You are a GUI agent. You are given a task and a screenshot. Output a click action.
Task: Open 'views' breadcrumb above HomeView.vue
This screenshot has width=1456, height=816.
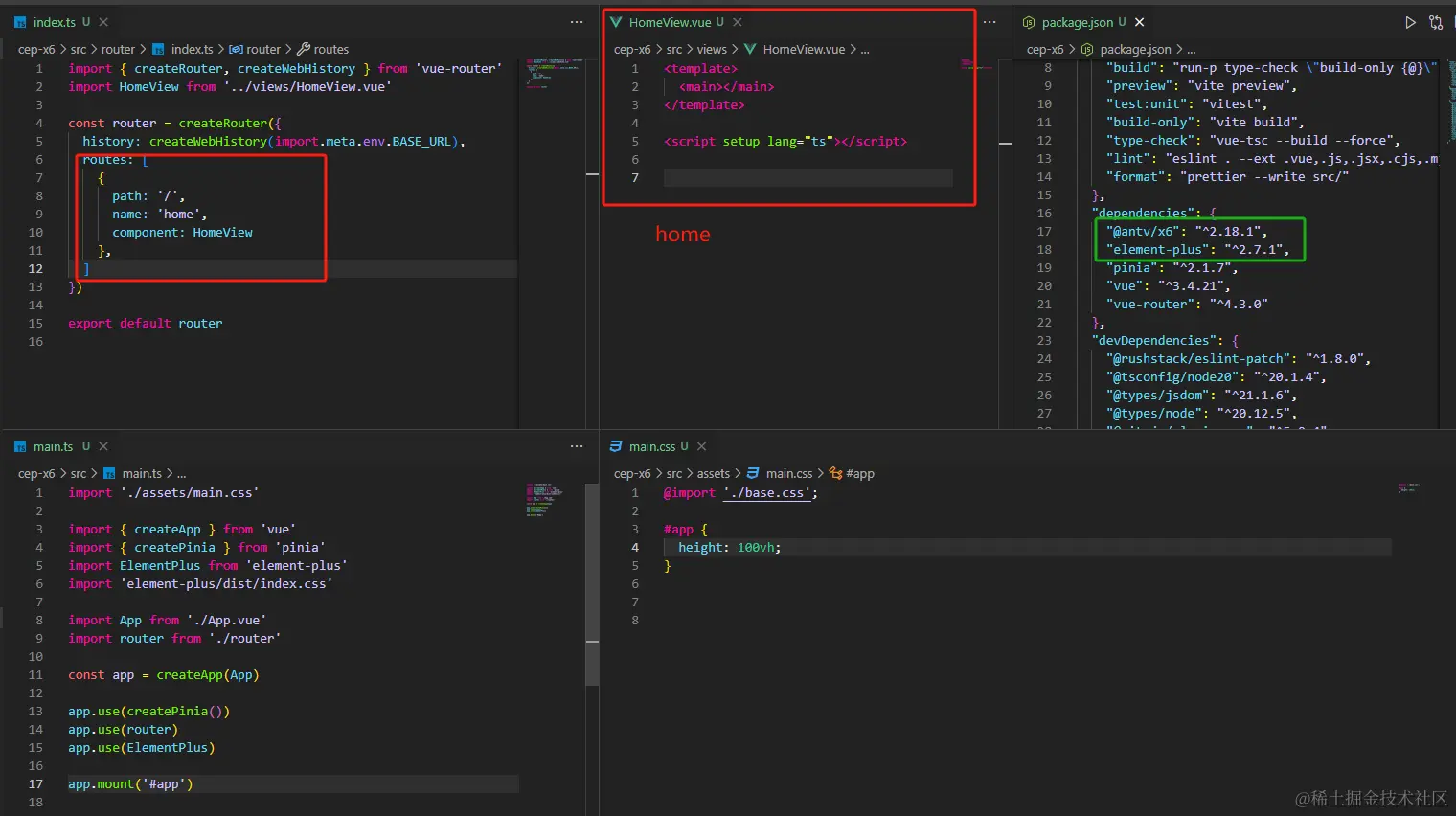(x=712, y=49)
